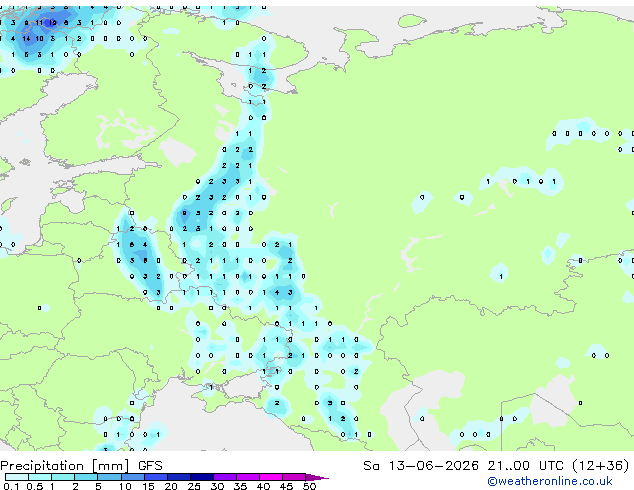Select the 30–35 mm purple legend swatch
The height and width of the screenshot is (490, 634).
225,477
